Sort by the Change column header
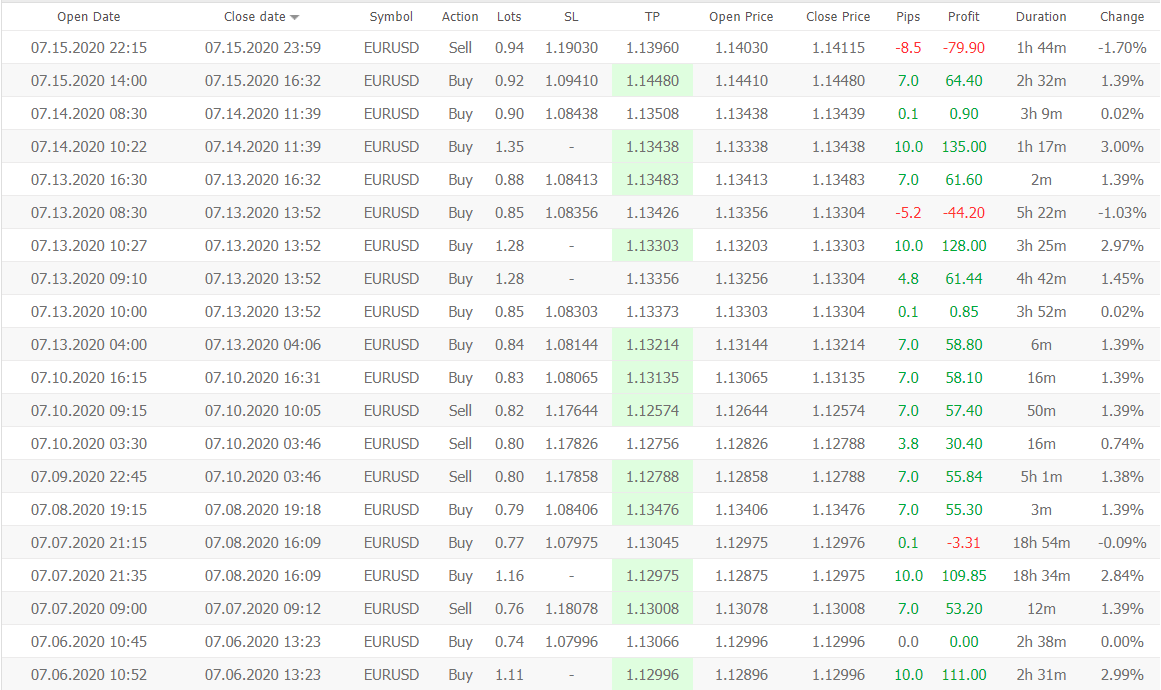Image resolution: width=1161 pixels, height=690 pixels. [1122, 16]
